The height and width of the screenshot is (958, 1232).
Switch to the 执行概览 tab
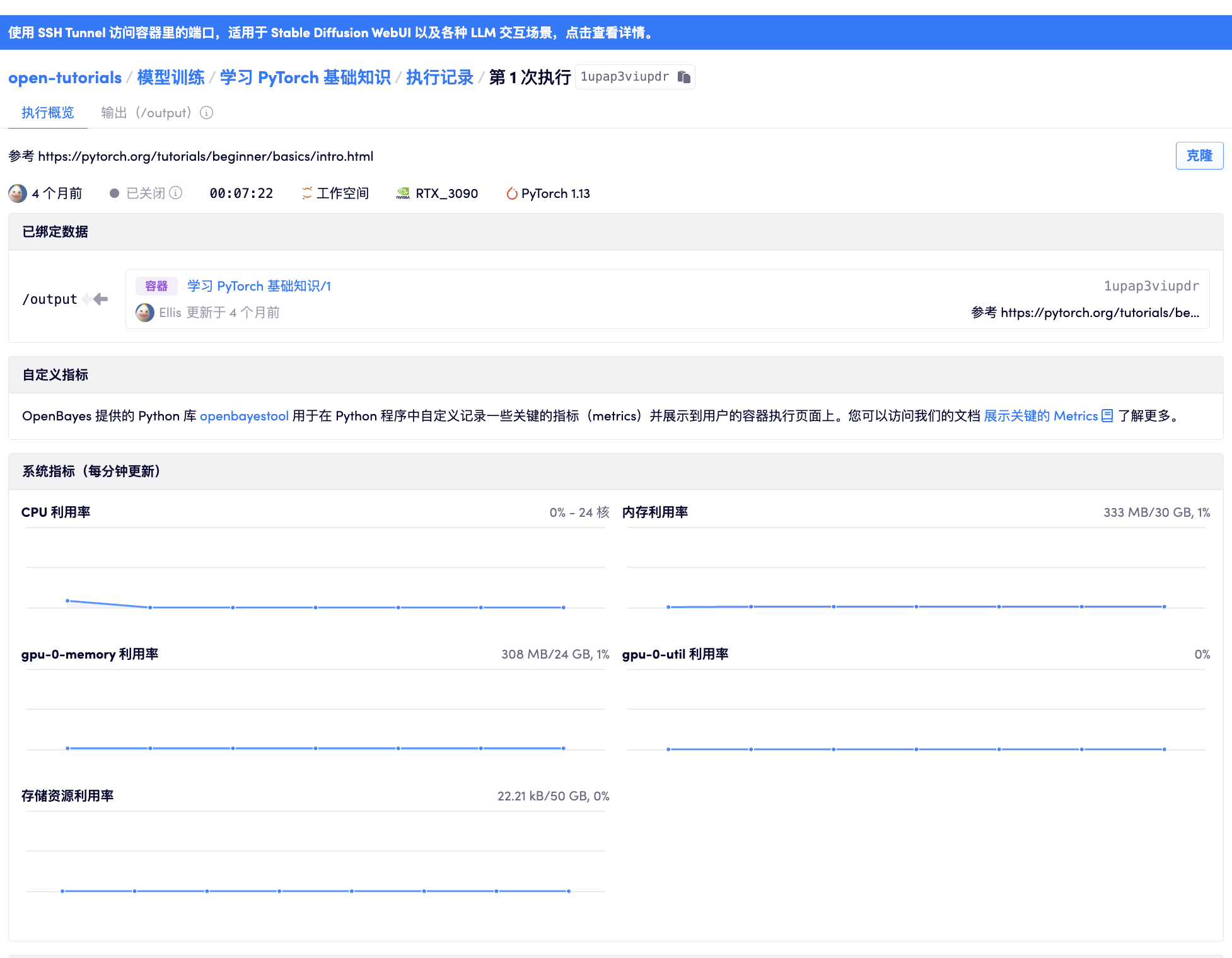pos(48,113)
